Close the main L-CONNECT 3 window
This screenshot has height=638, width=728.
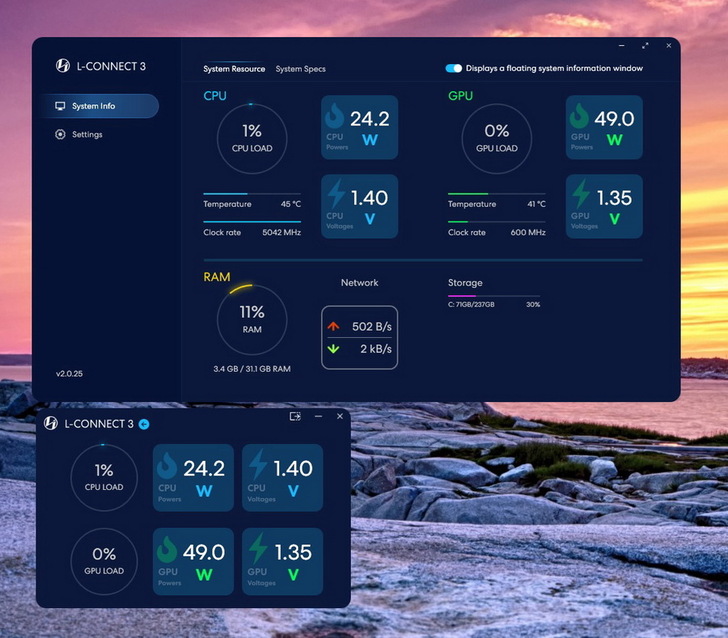pos(669,46)
